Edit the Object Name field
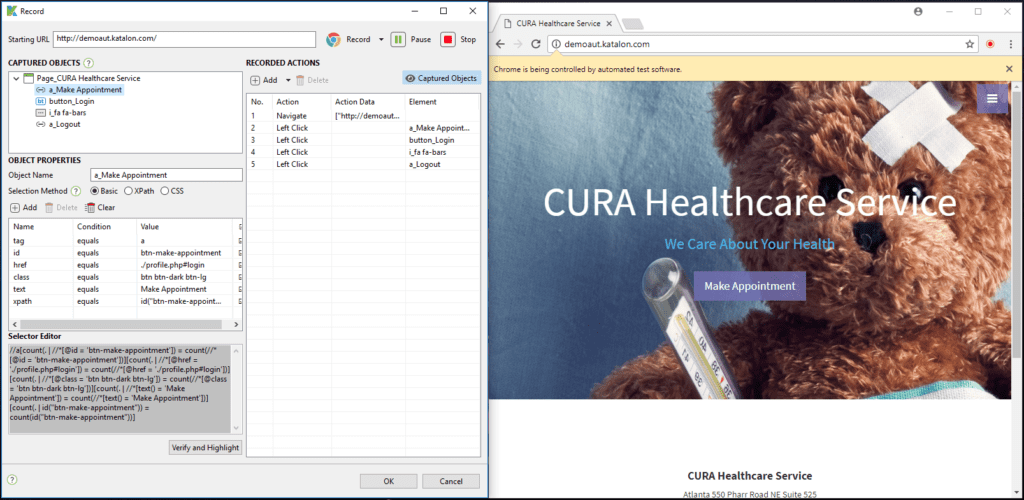1024x500 pixels. pyautogui.click(x=166, y=175)
